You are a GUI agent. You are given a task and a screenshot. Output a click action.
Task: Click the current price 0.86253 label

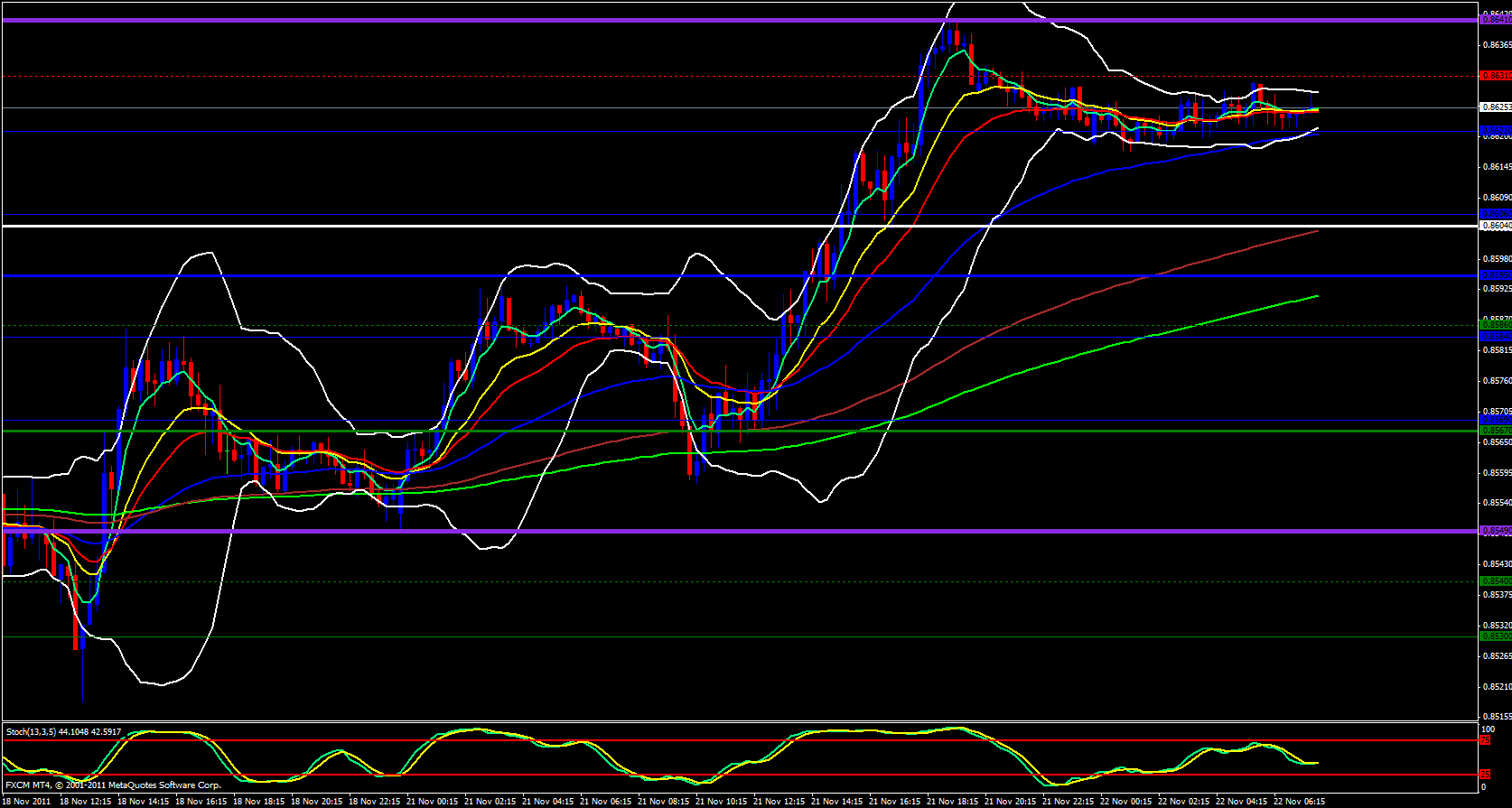[1495, 107]
